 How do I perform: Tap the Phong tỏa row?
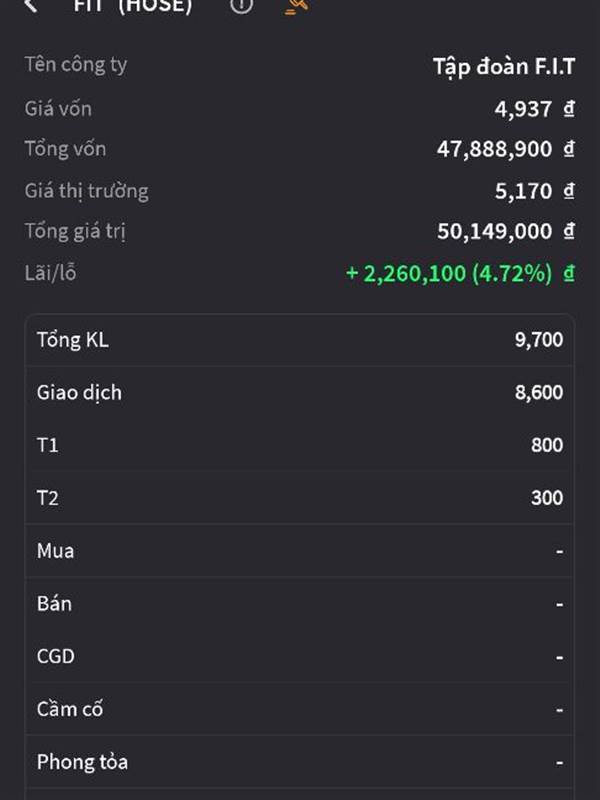(300, 762)
